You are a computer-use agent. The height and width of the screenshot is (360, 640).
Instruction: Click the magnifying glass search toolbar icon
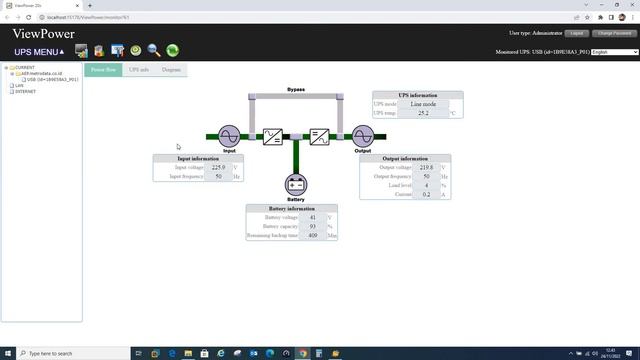pyautogui.click(x=154, y=51)
